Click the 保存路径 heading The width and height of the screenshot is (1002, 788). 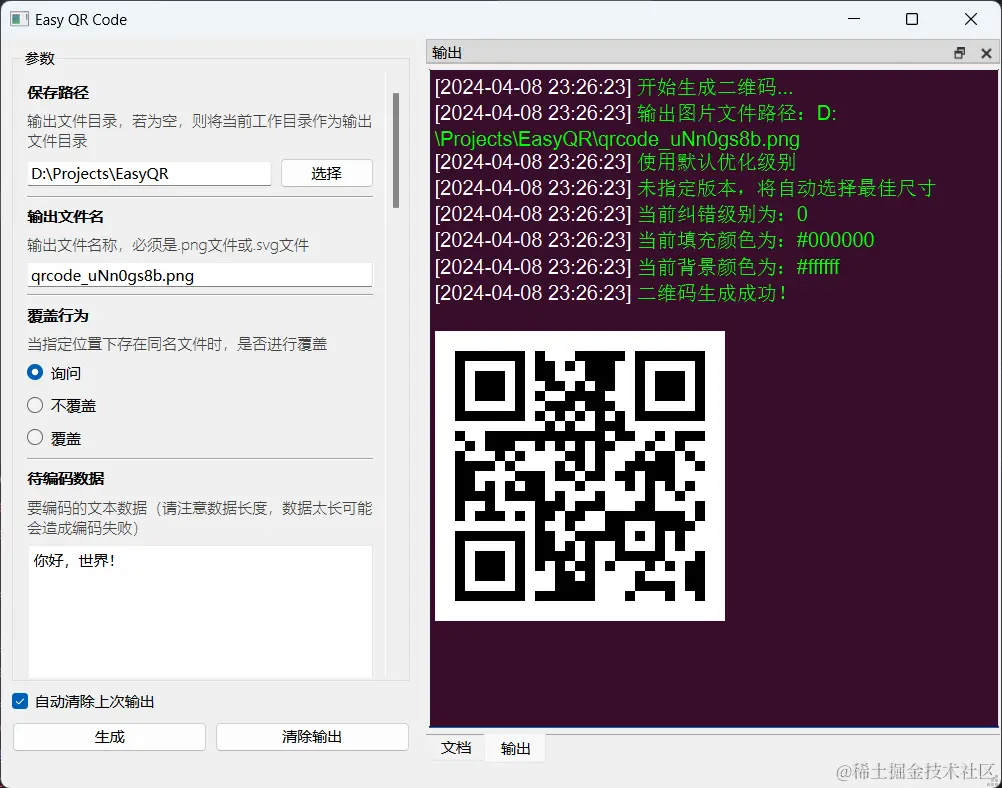pyautogui.click(x=58, y=93)
